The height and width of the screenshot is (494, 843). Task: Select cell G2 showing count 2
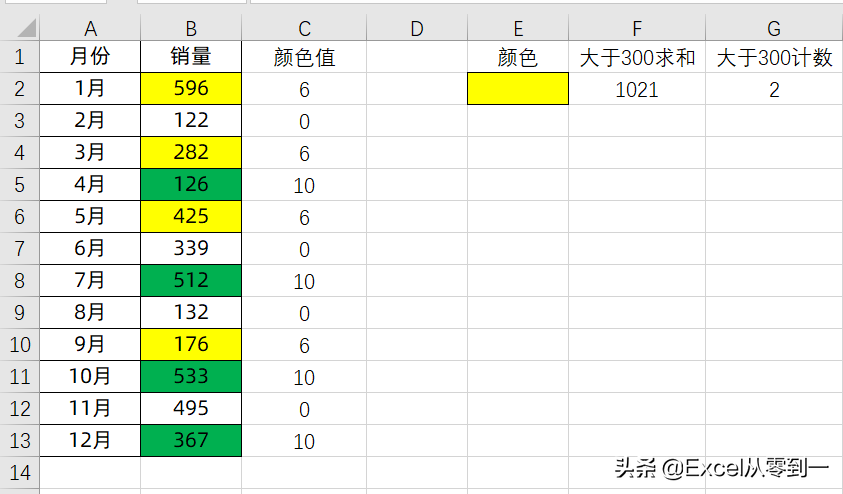pos(774,89)
